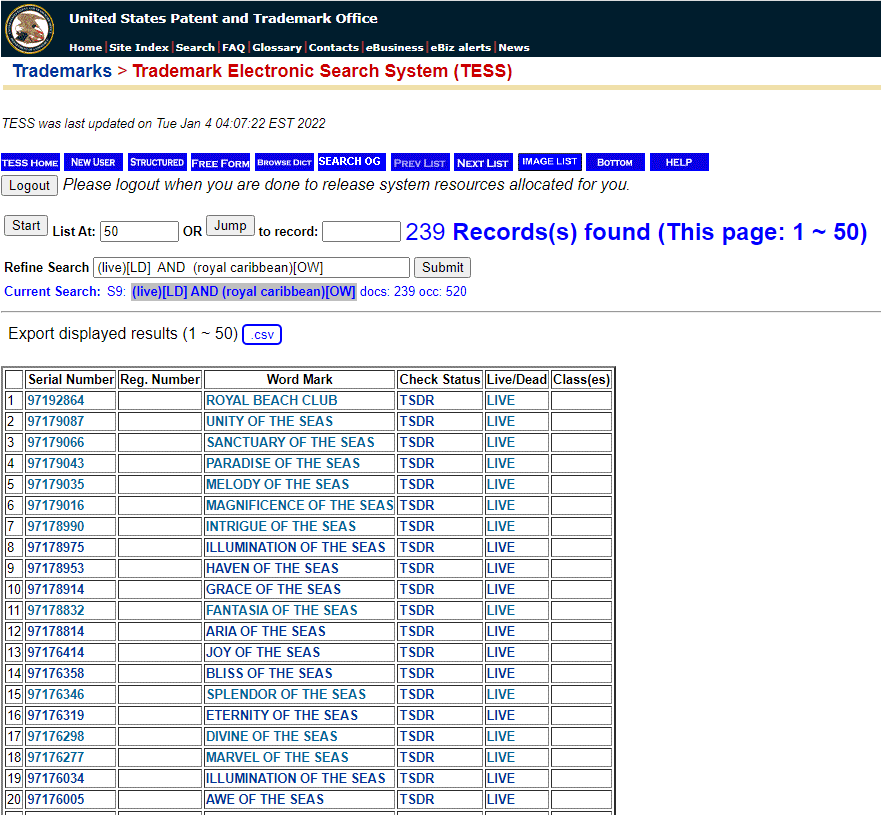Open eBiz alerts header link
Screen dimensions: 881x816
click(x=461, y=48)
